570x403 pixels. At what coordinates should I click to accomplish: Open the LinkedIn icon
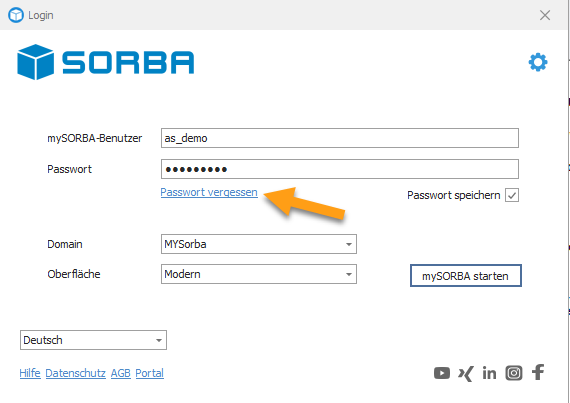(x=489, y=373)
